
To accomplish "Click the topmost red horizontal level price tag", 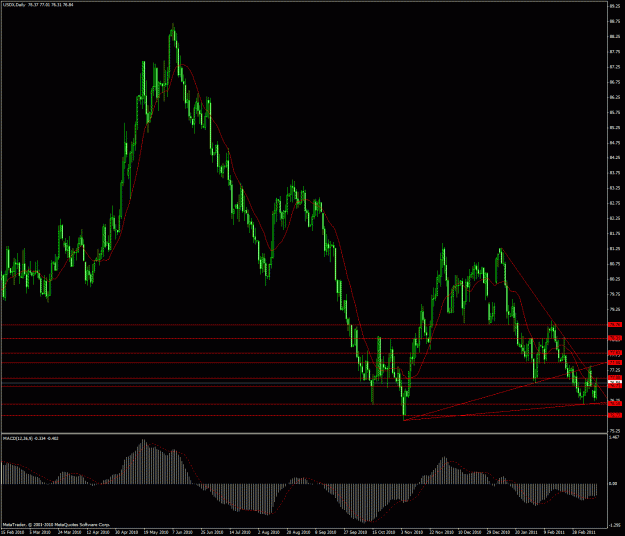I will (x=615, y=325).
